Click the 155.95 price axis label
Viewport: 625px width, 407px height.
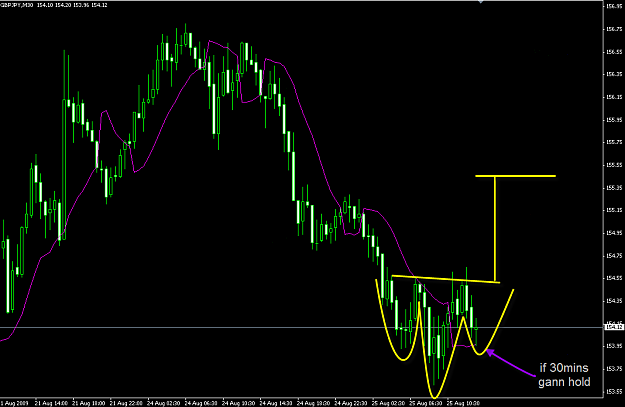(614, 120)
